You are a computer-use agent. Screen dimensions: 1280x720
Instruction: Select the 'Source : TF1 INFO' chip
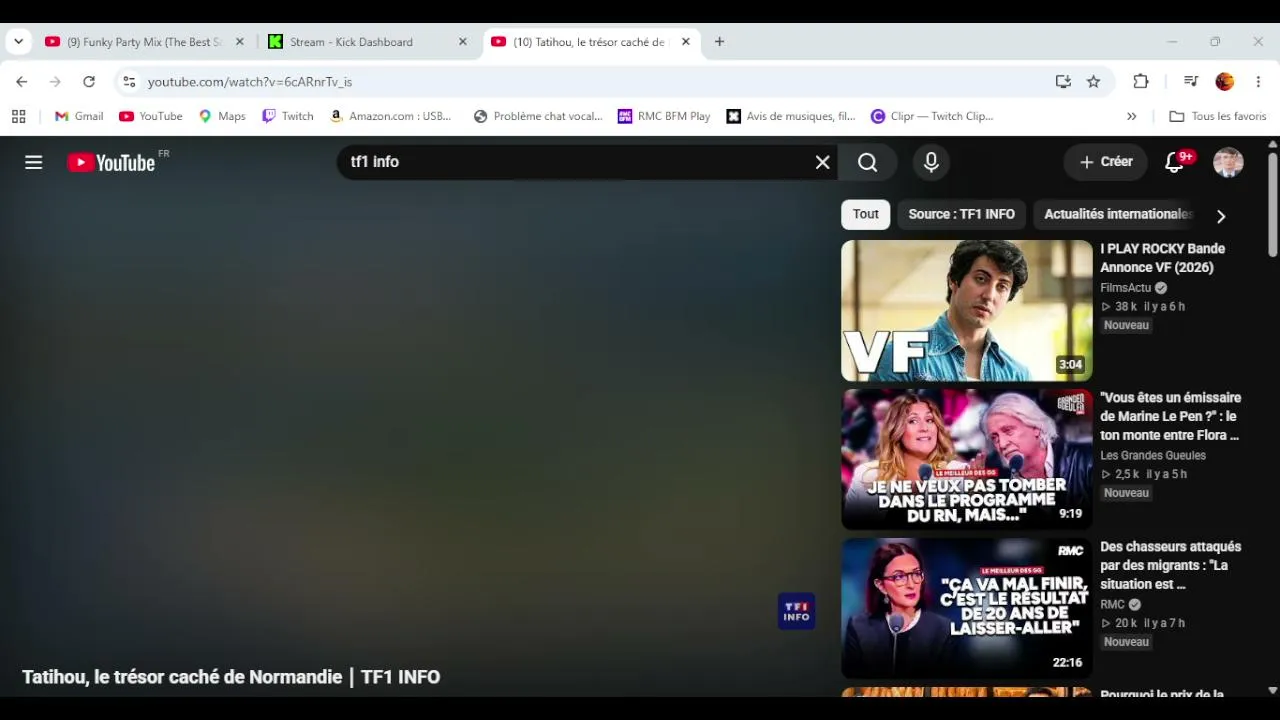pyautogui.click(x=961, y=214)
